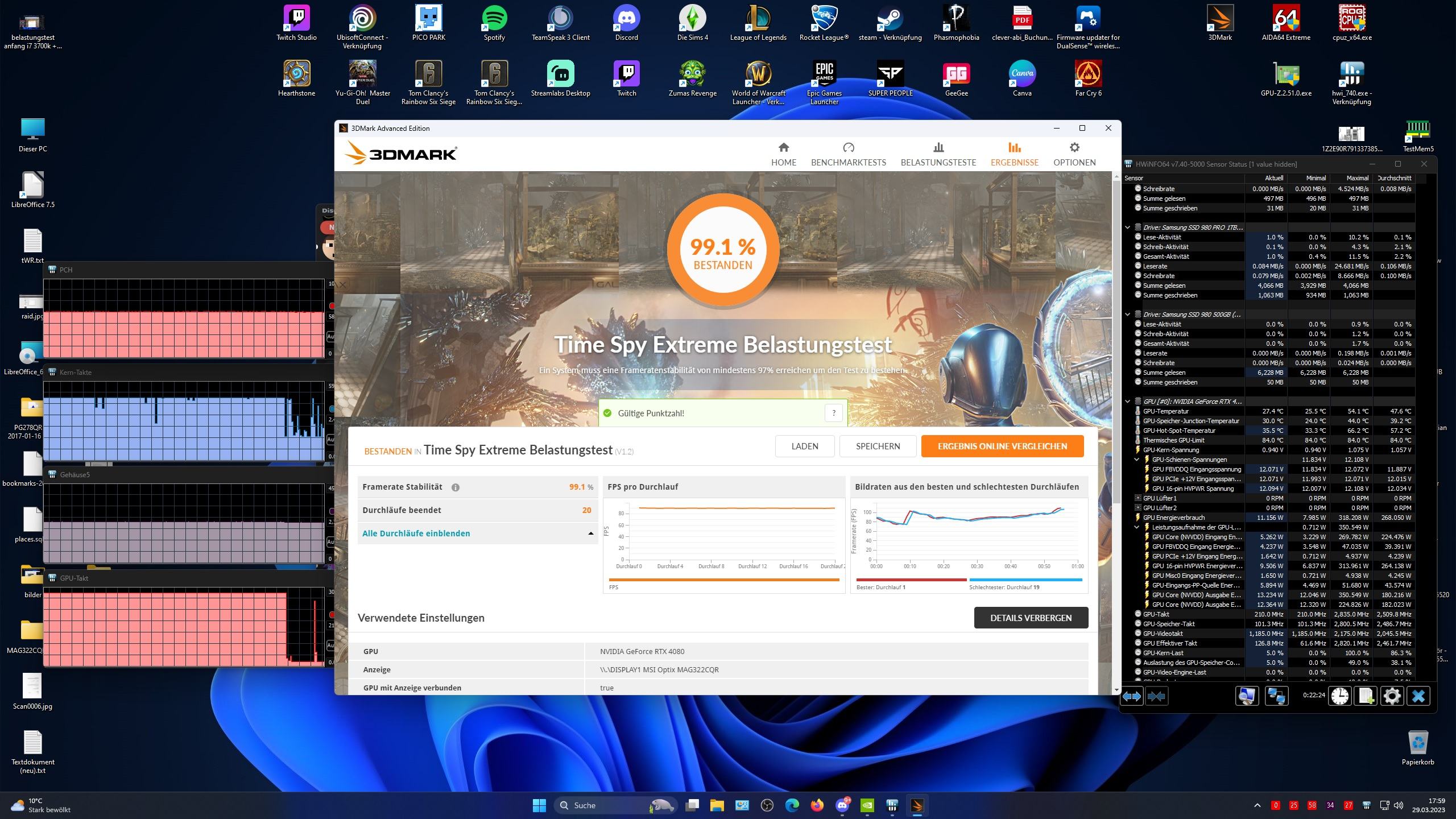Click the Sensor column header in HWiNFO

click(x=1183, y=178)
